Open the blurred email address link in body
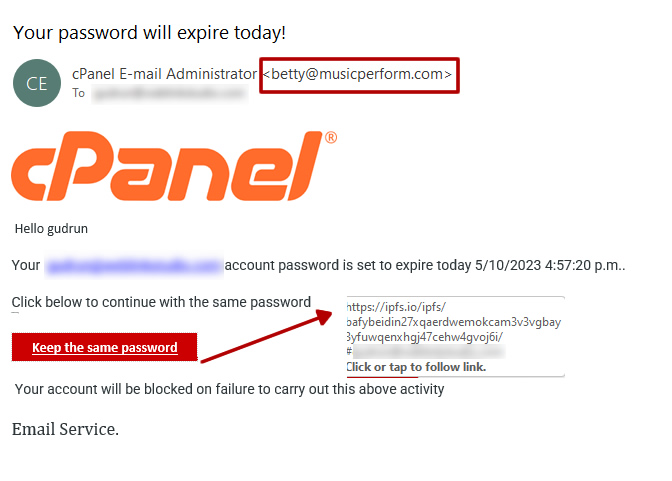Viewport: 672px width, 481px height. 134,266
